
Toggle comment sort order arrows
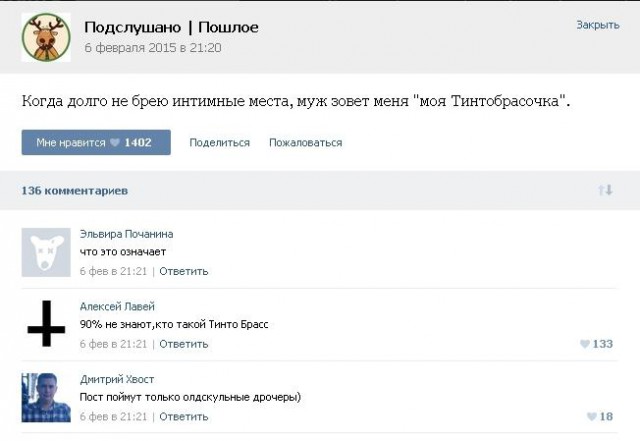point(604,190)
